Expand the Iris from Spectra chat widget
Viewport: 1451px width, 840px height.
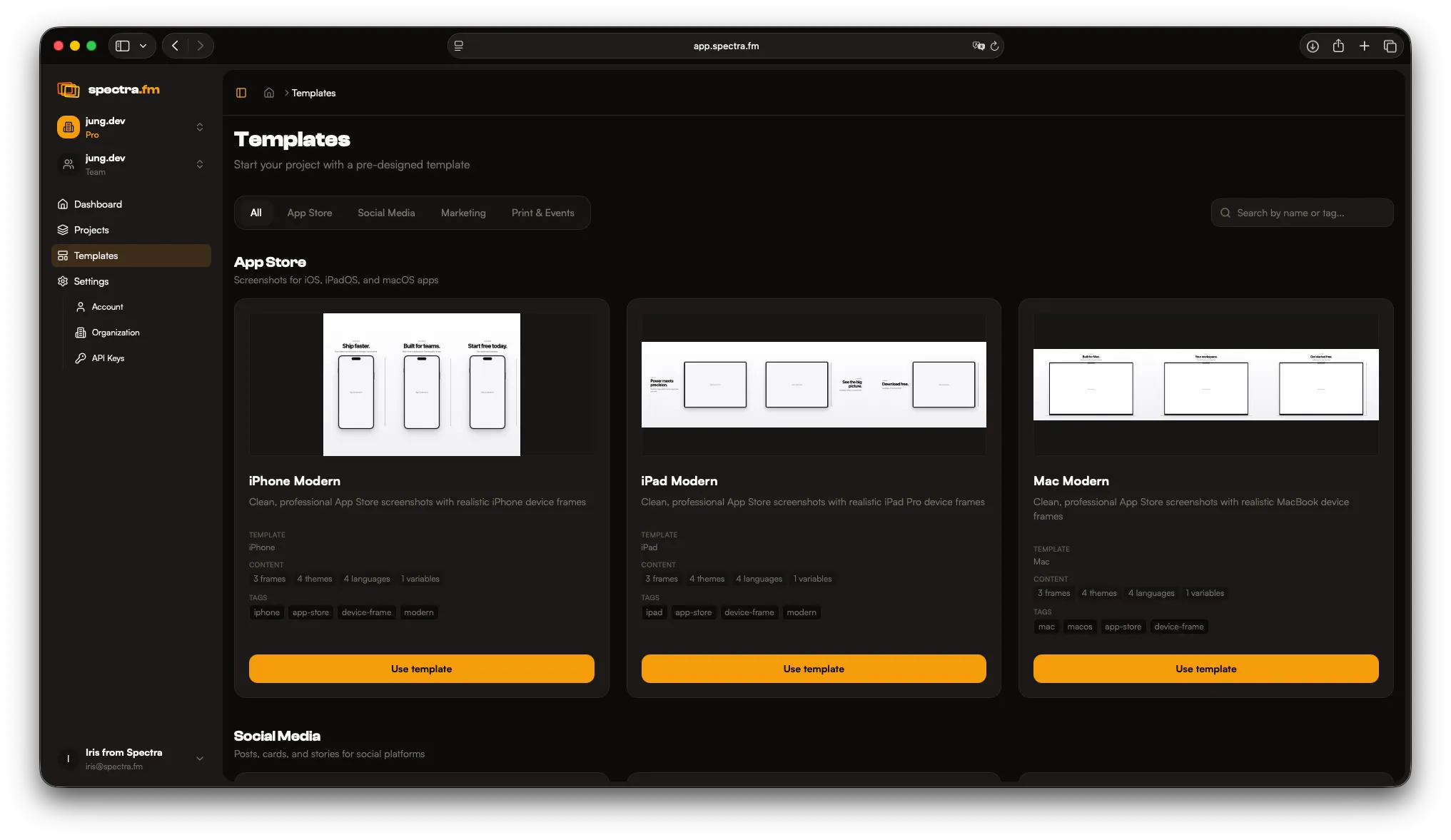click(200, 759)
